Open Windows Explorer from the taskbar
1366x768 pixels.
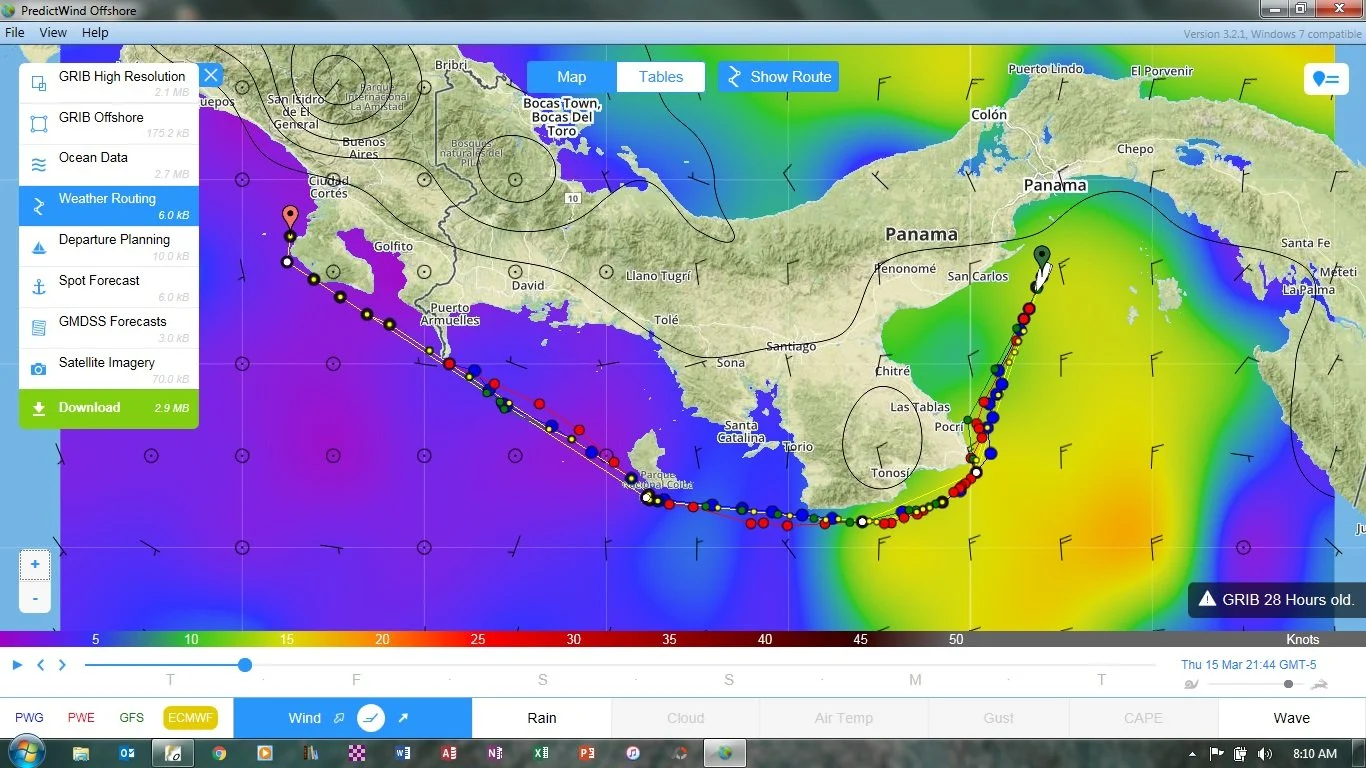pyautogui.click(x=81, y=753)
